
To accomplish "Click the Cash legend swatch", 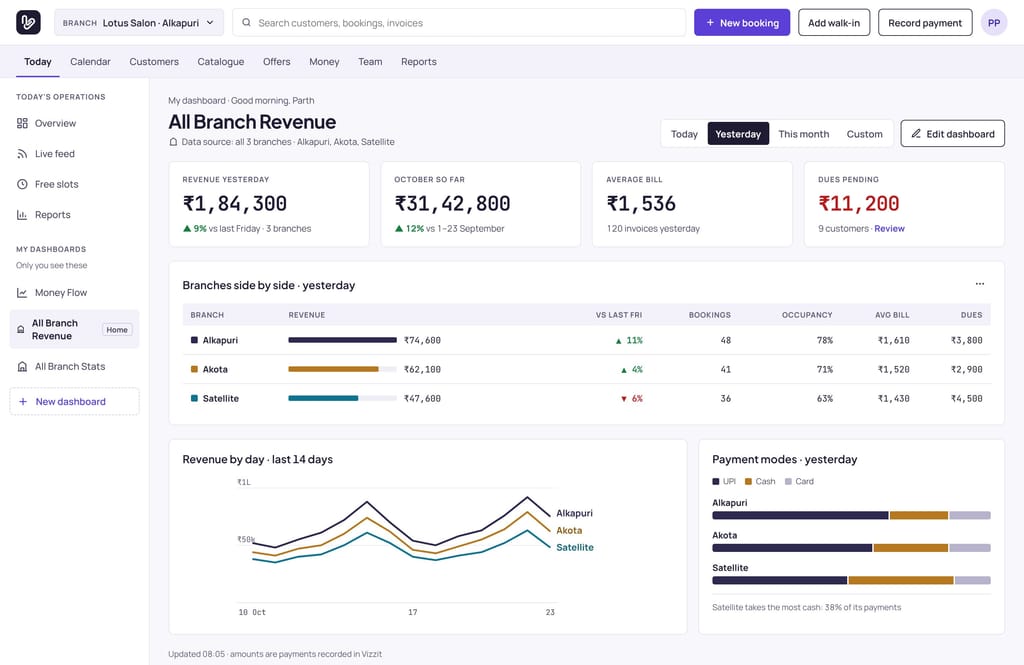I will click(748, 481).
